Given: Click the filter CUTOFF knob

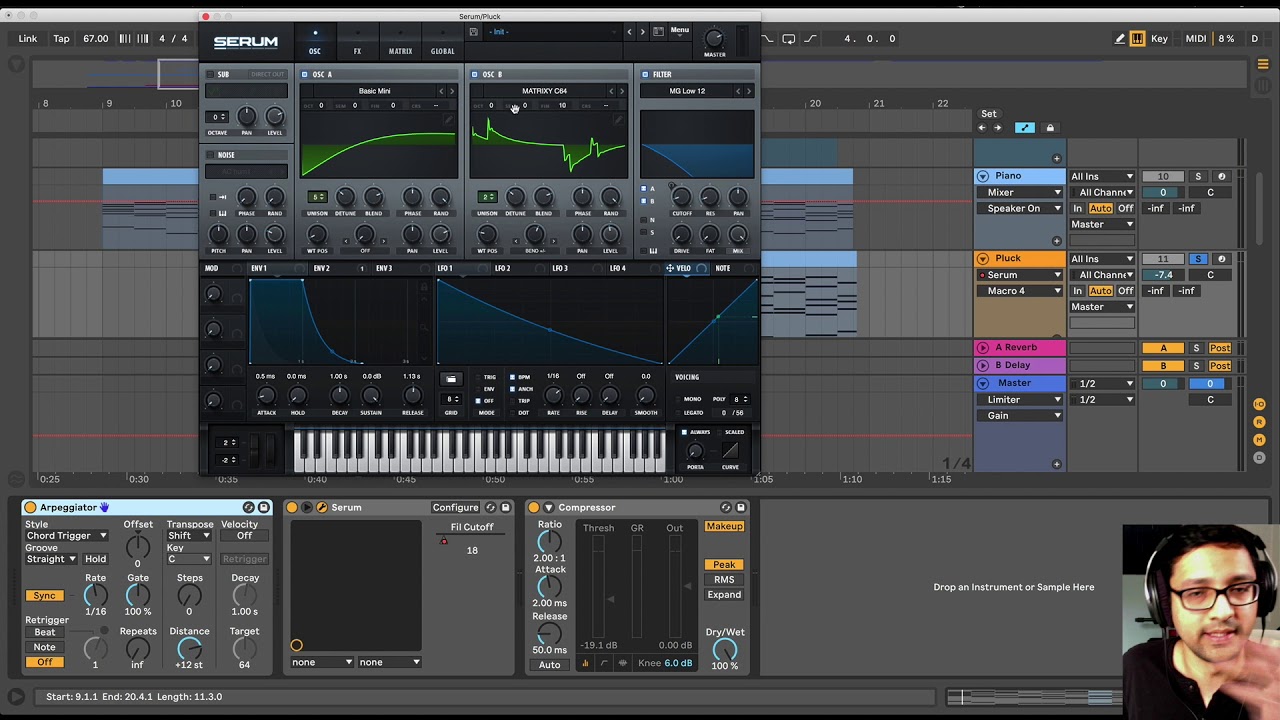Looking at the screenshot, I should point(681,197).
